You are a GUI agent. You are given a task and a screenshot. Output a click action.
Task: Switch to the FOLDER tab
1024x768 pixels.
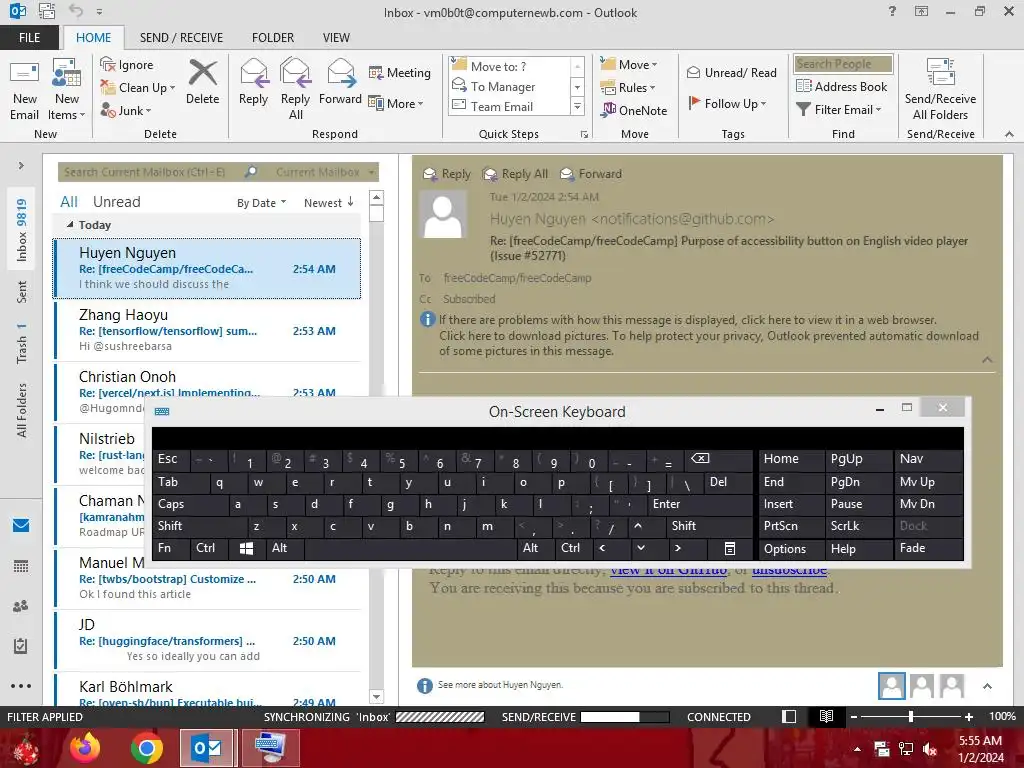(273, 38)
